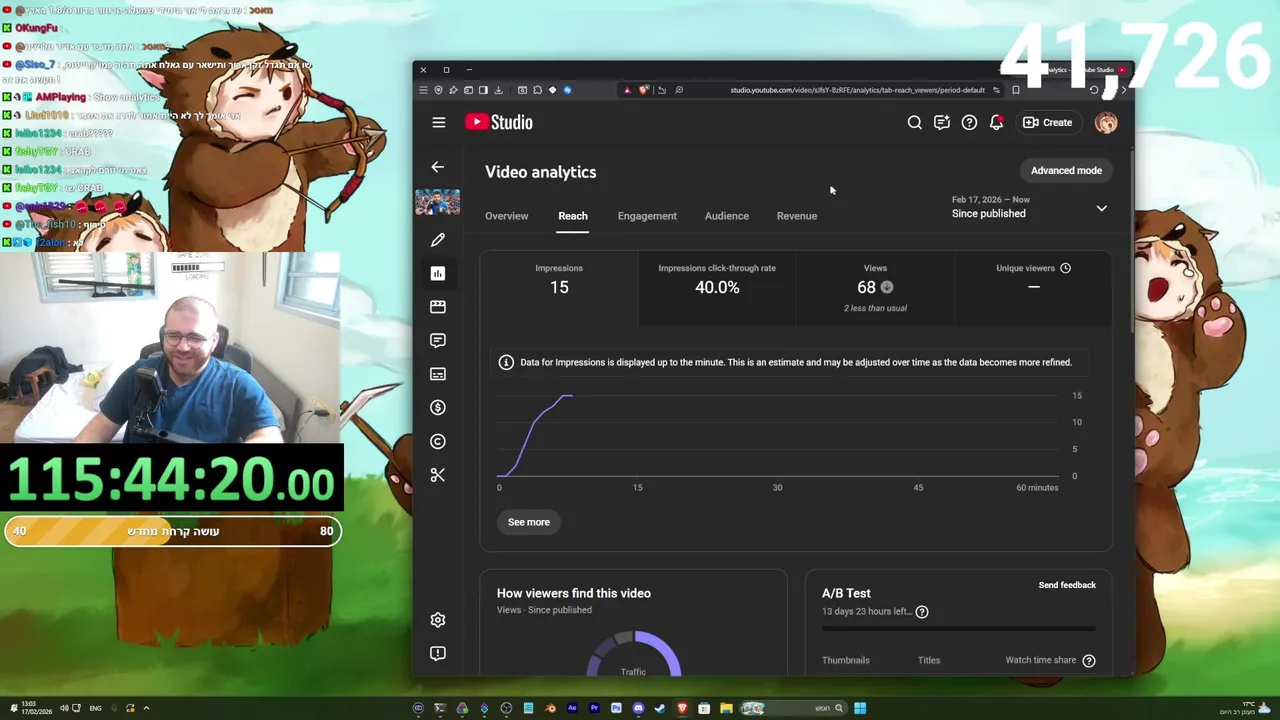Screen dimensions: 1280x720
Task: Switch to the Revenue tab
Action: [797, 216]
